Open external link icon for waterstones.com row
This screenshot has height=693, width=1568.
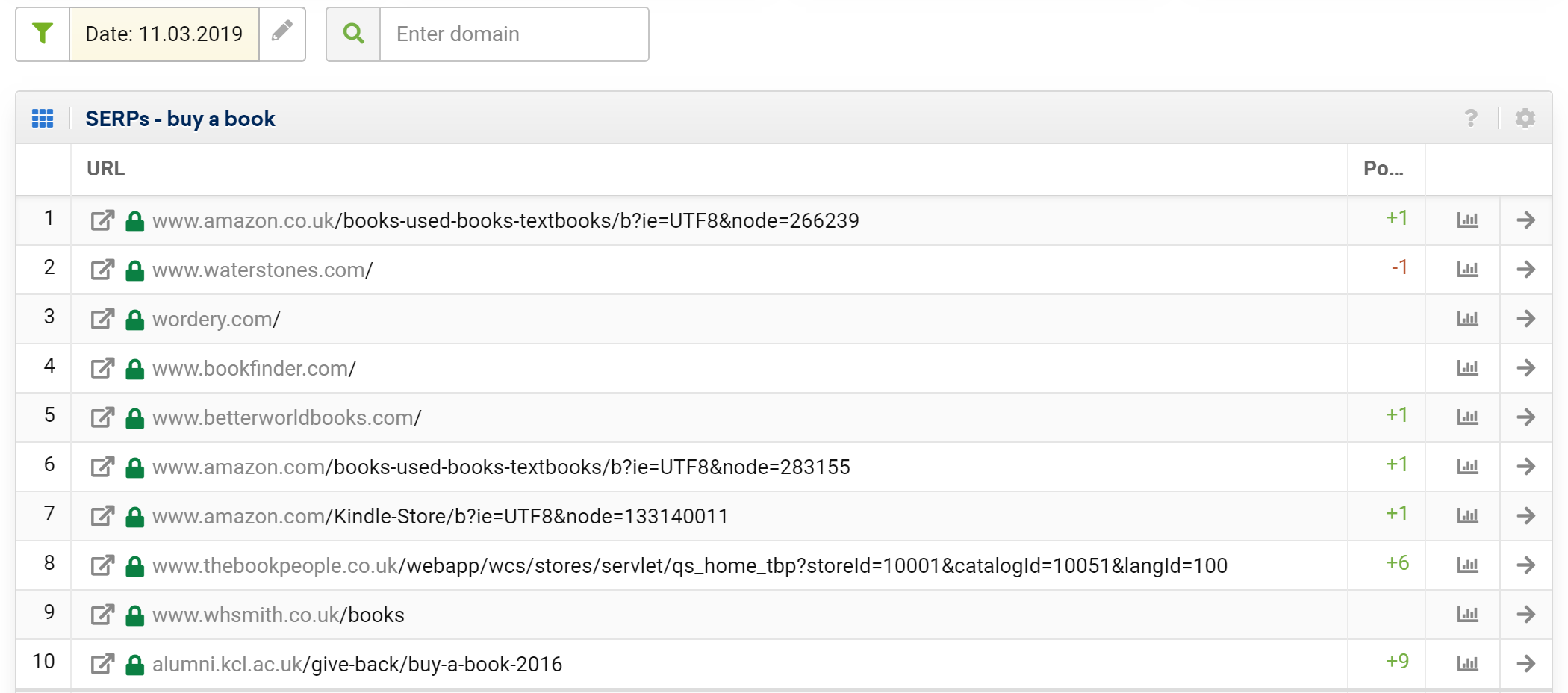click(x=102, y=270)
